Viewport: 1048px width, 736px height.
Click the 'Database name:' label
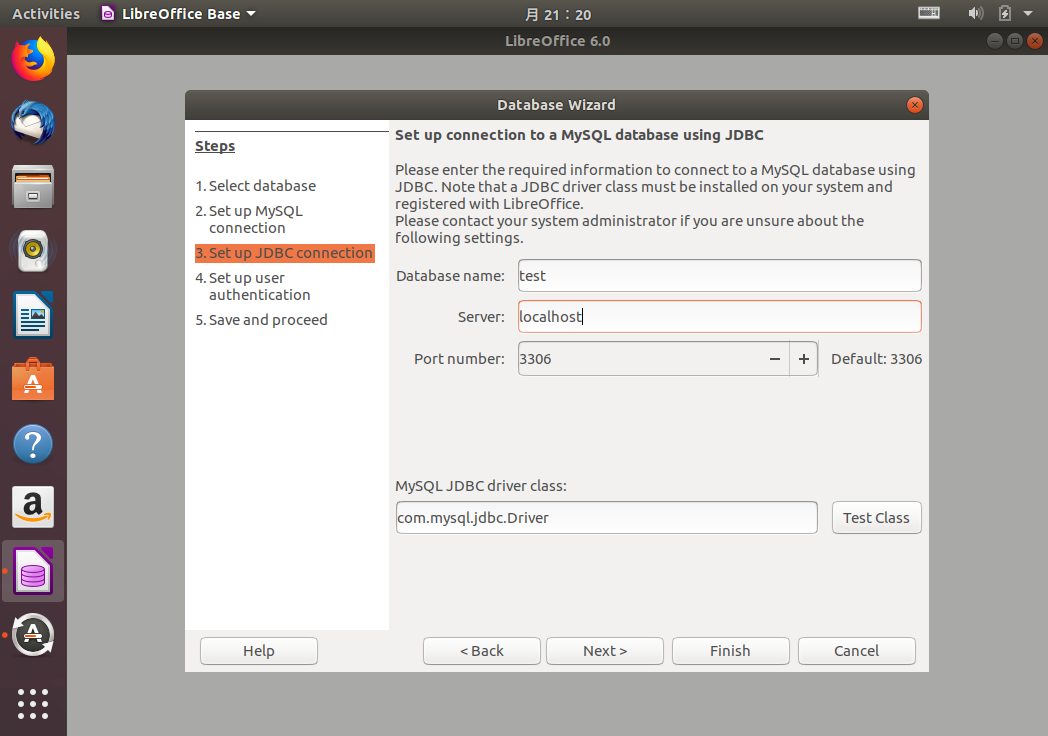pos(450,276)
